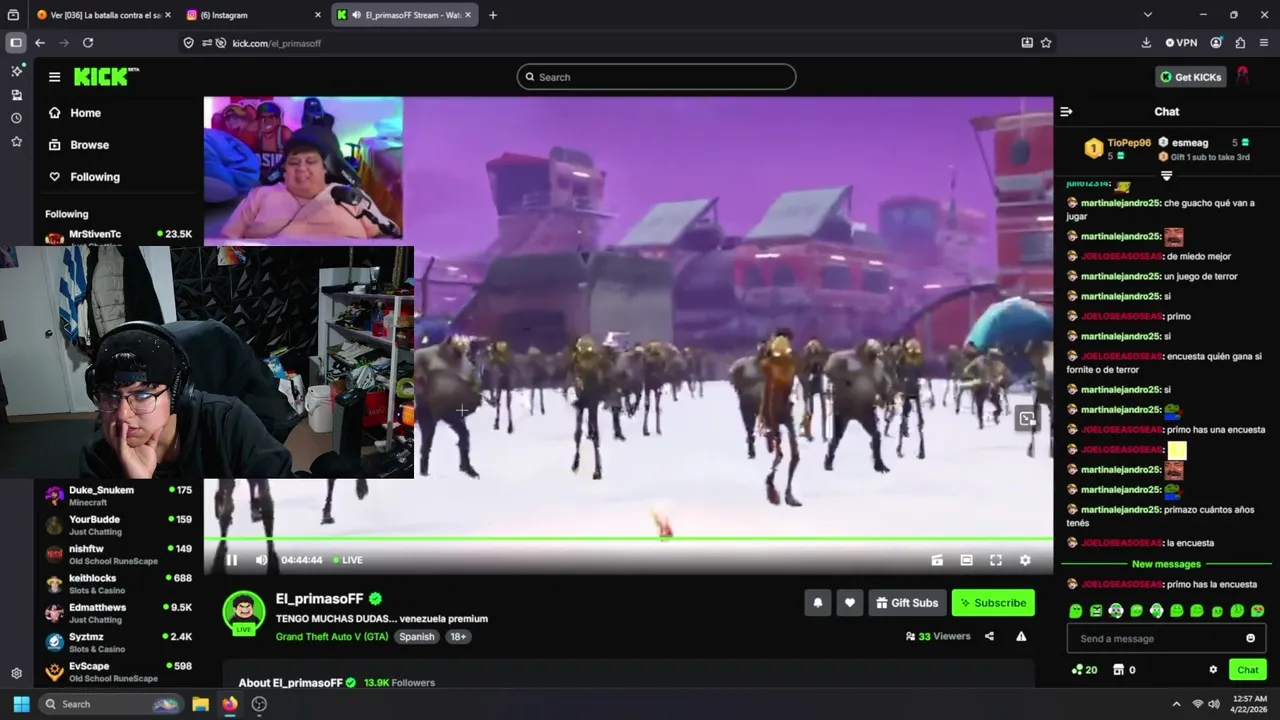Viewport: 1280px width, 720px height.
Task: Click the green video progress bar
Action: (628, 539)
